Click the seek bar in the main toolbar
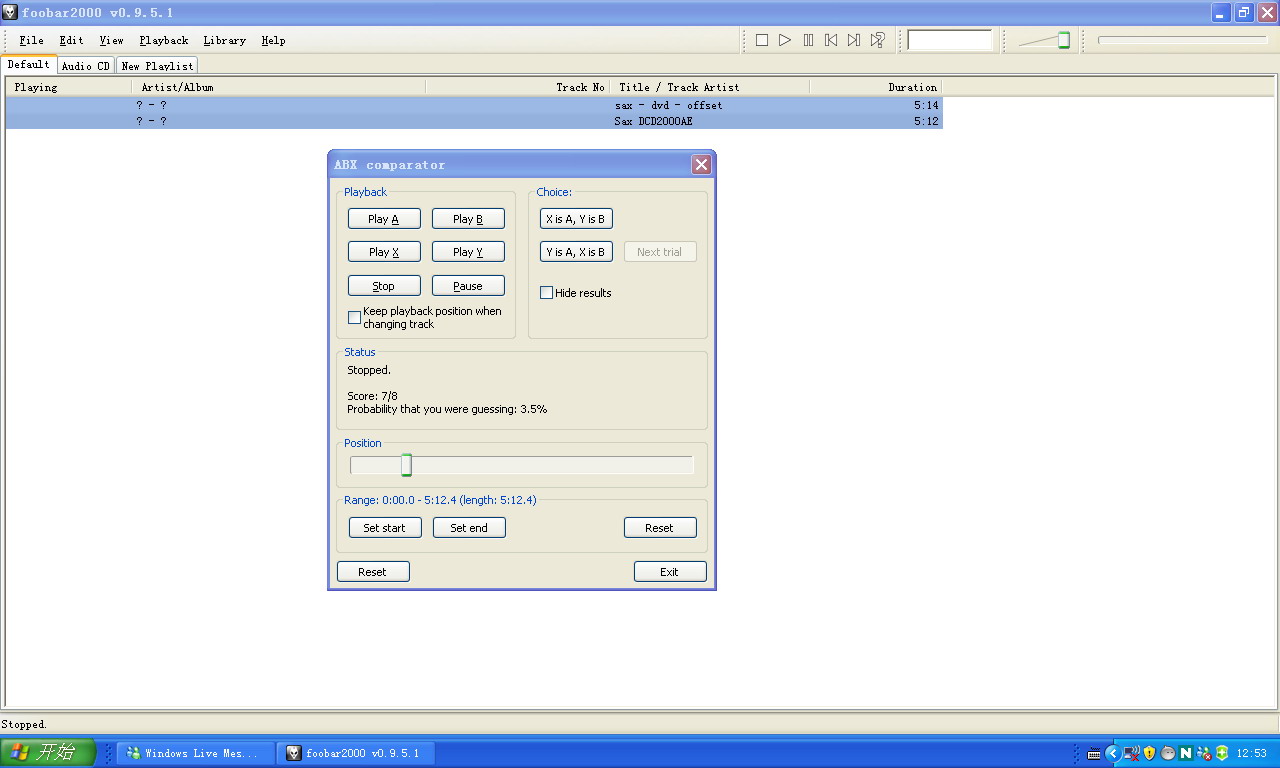The width and height of the screenshot is (1280, 768). [1182, 40]
